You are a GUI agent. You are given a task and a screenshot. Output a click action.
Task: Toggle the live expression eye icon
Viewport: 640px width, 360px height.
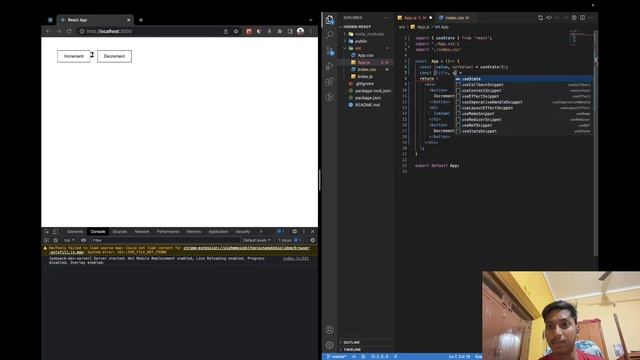tap(84, 240)
